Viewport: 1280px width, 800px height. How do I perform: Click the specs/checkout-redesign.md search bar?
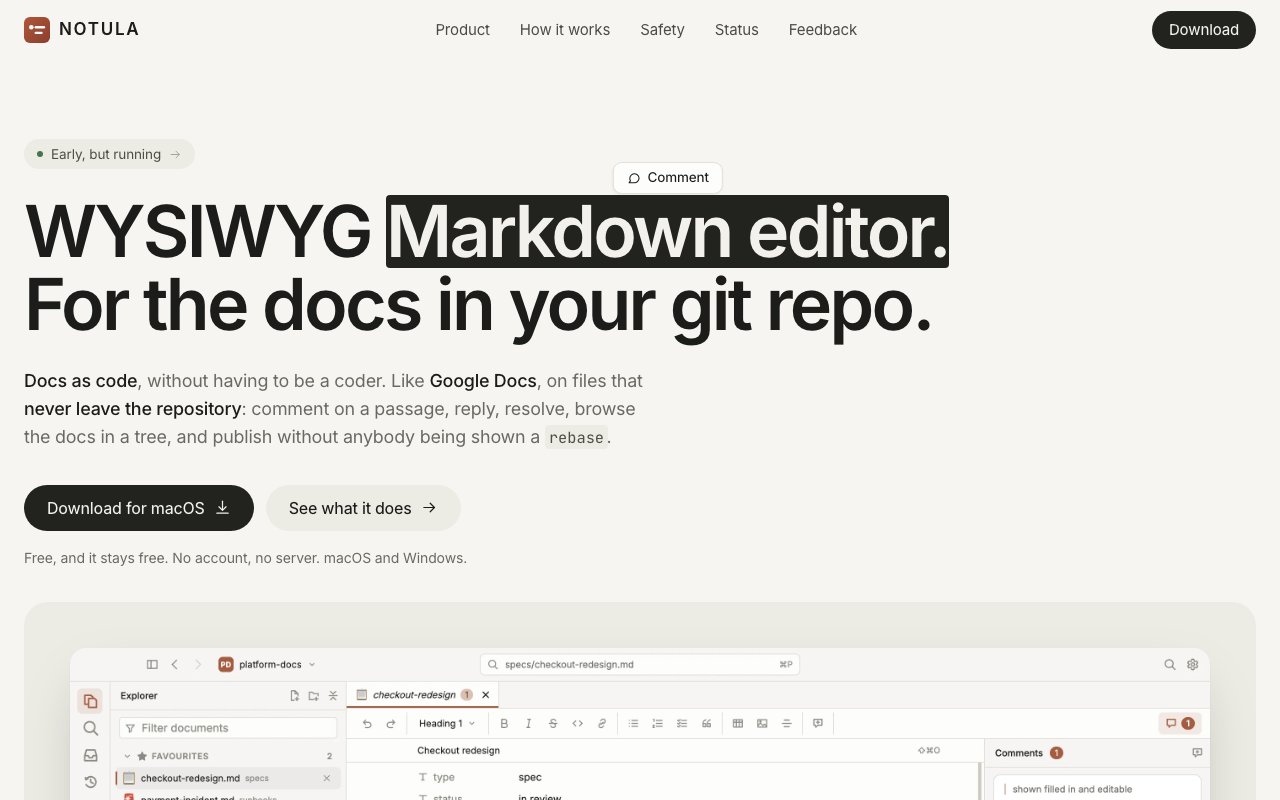tap(640, 664)
